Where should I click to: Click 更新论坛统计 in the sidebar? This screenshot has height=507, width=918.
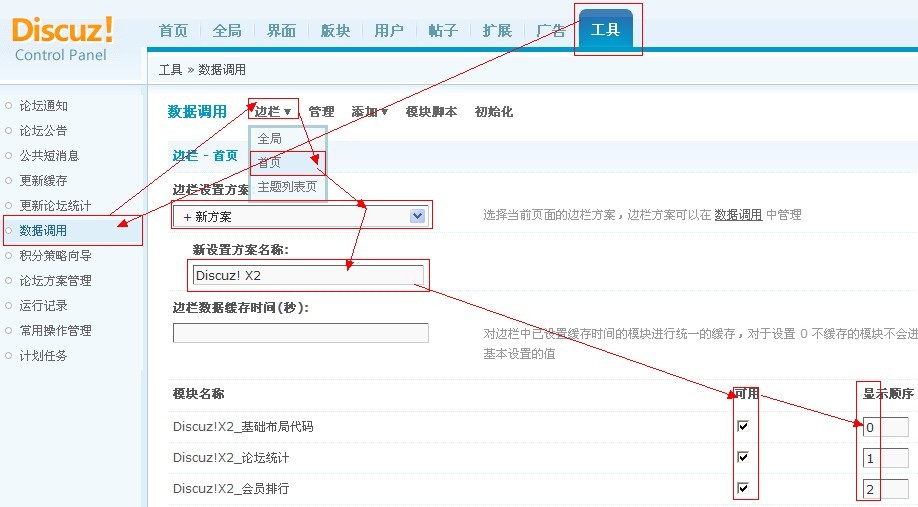pyautogui.click(x=55, y=205)
